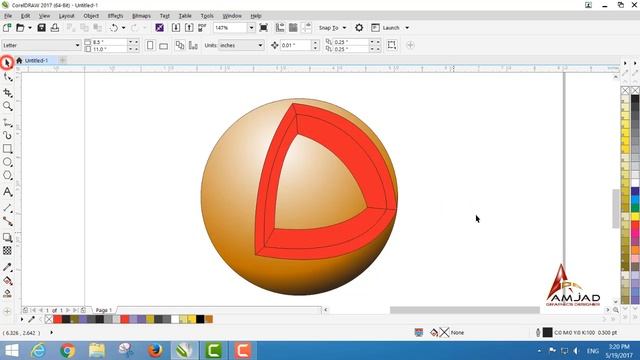Create a new document from the toolbar
Screen dimensions: 640x360
7,28
